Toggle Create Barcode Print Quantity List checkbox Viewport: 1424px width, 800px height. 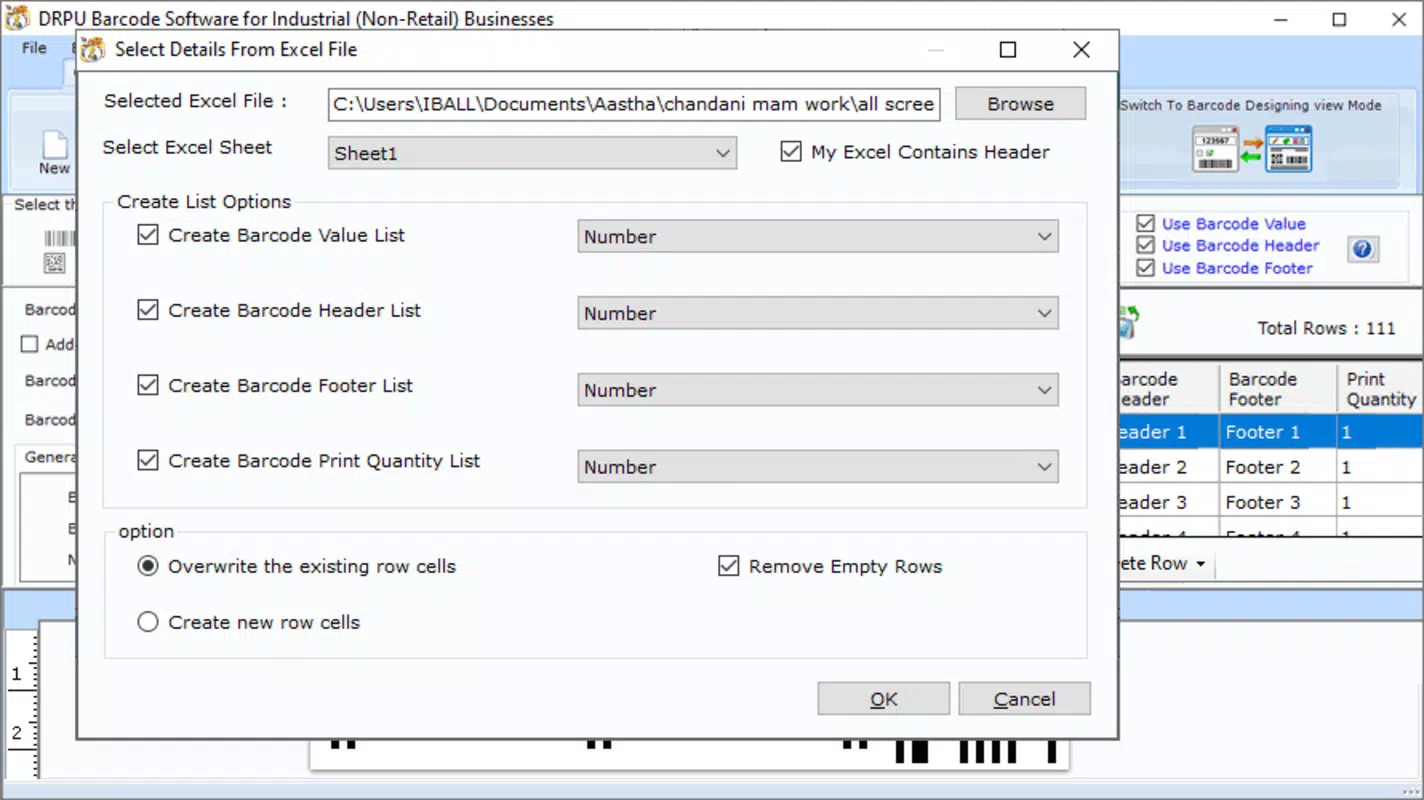click(x=148, y=460)
